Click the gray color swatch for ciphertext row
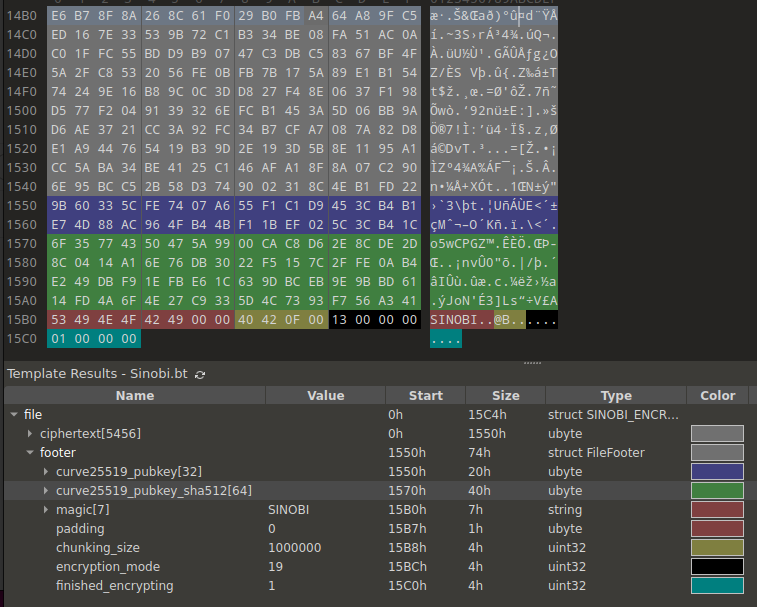The height and width of the screenshot is (607, 757). coord(717,434)
